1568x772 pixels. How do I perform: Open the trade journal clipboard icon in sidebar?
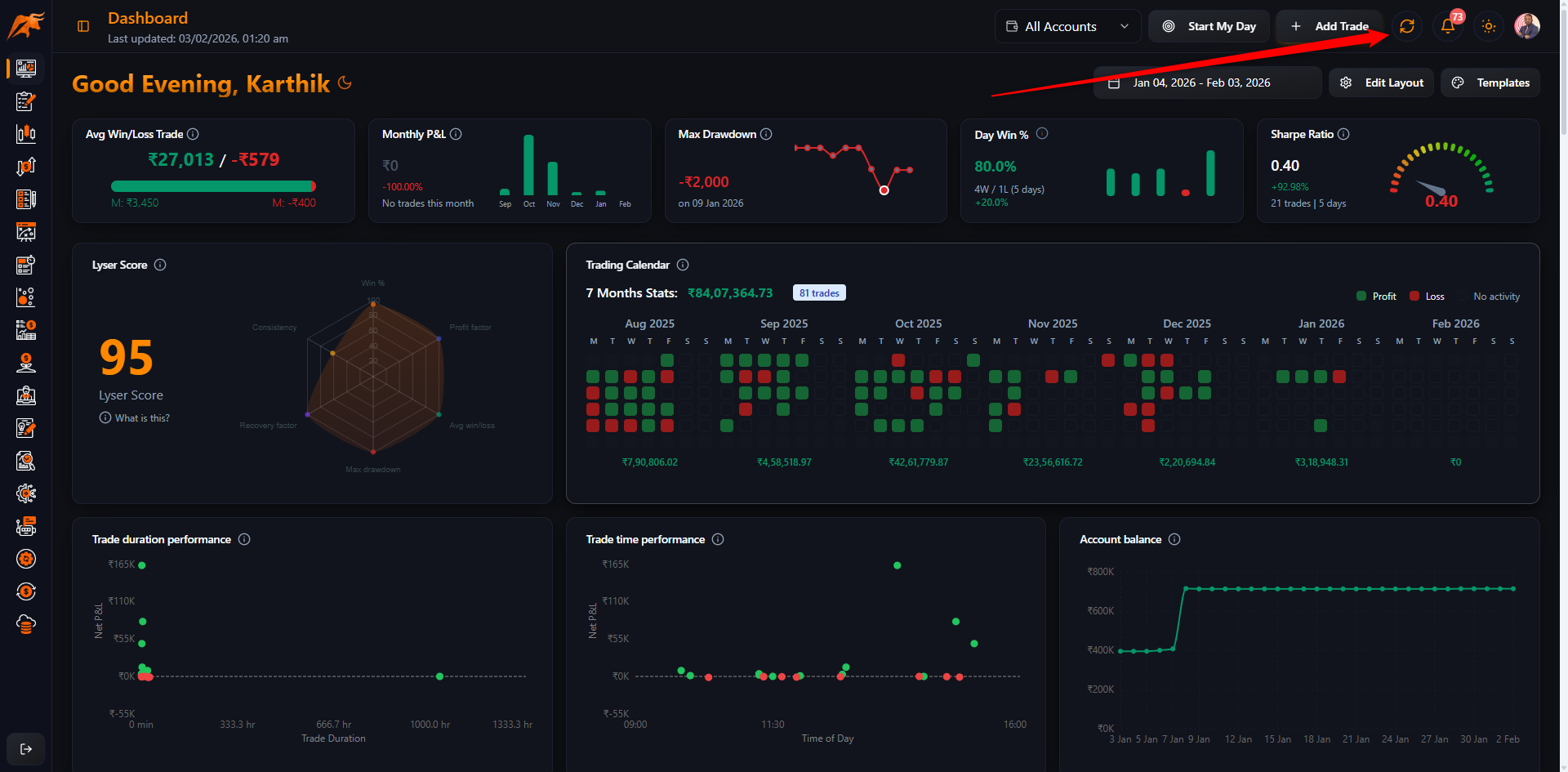tap(25, 101)
